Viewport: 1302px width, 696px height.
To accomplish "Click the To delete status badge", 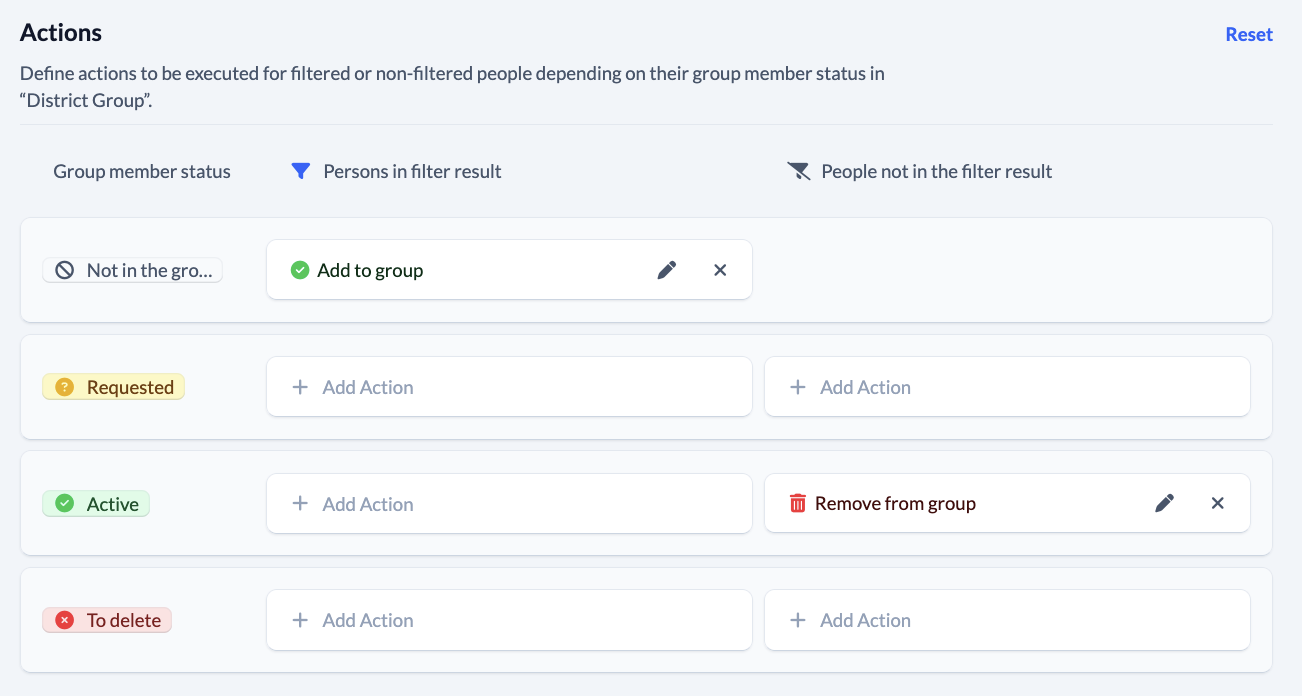I will coord(107,620).
